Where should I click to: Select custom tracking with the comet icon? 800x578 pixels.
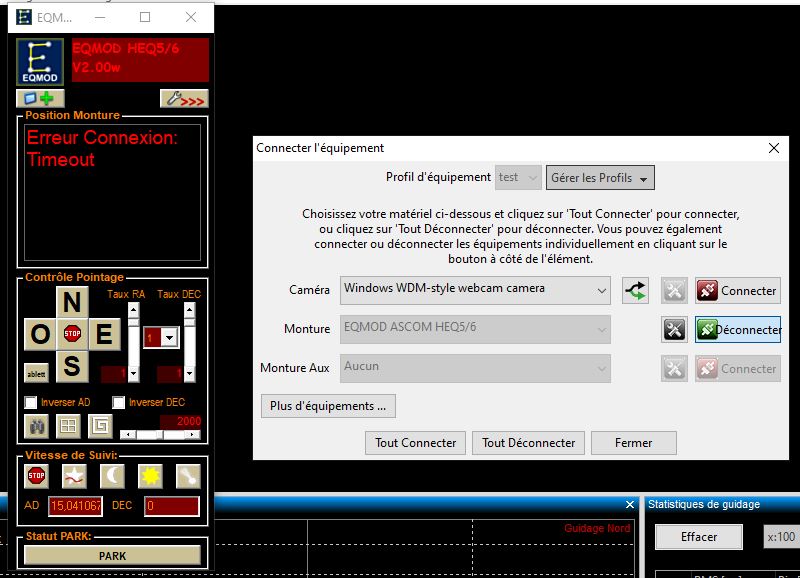[x=188, y=476]
